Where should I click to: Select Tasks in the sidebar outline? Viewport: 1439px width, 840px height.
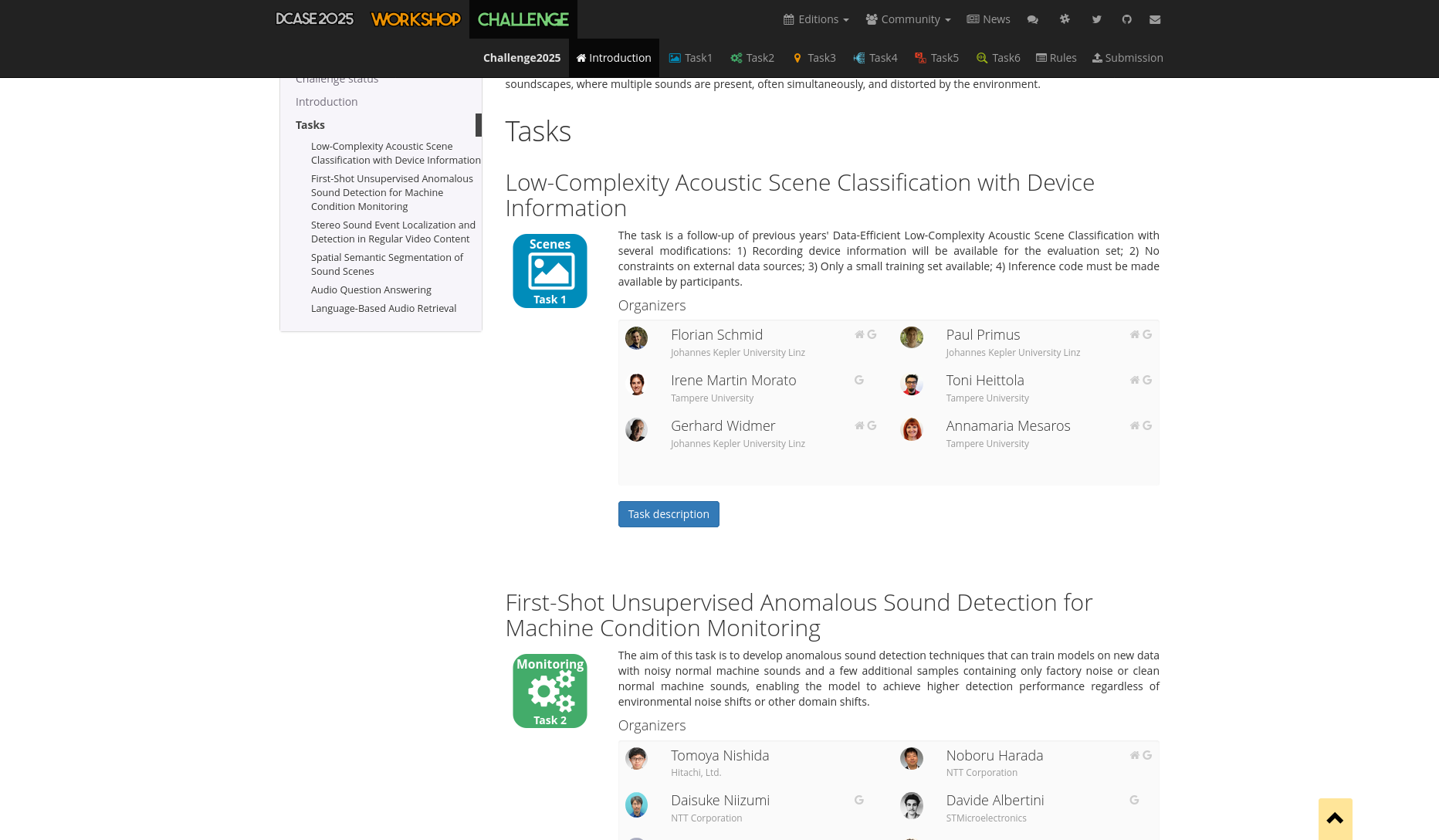(x=310, y=125)
